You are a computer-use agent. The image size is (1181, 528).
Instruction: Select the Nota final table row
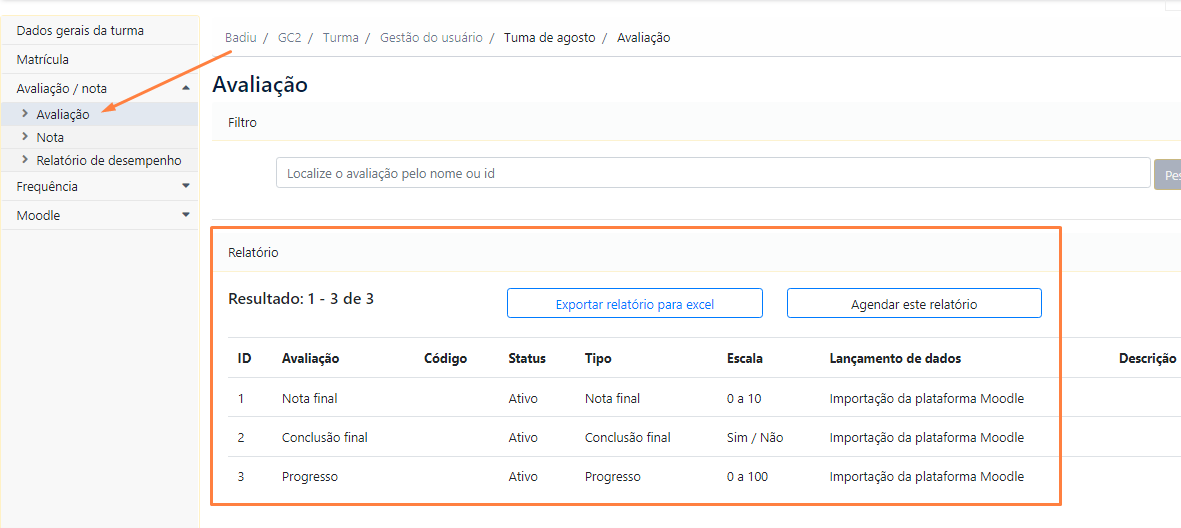(704, 398)
